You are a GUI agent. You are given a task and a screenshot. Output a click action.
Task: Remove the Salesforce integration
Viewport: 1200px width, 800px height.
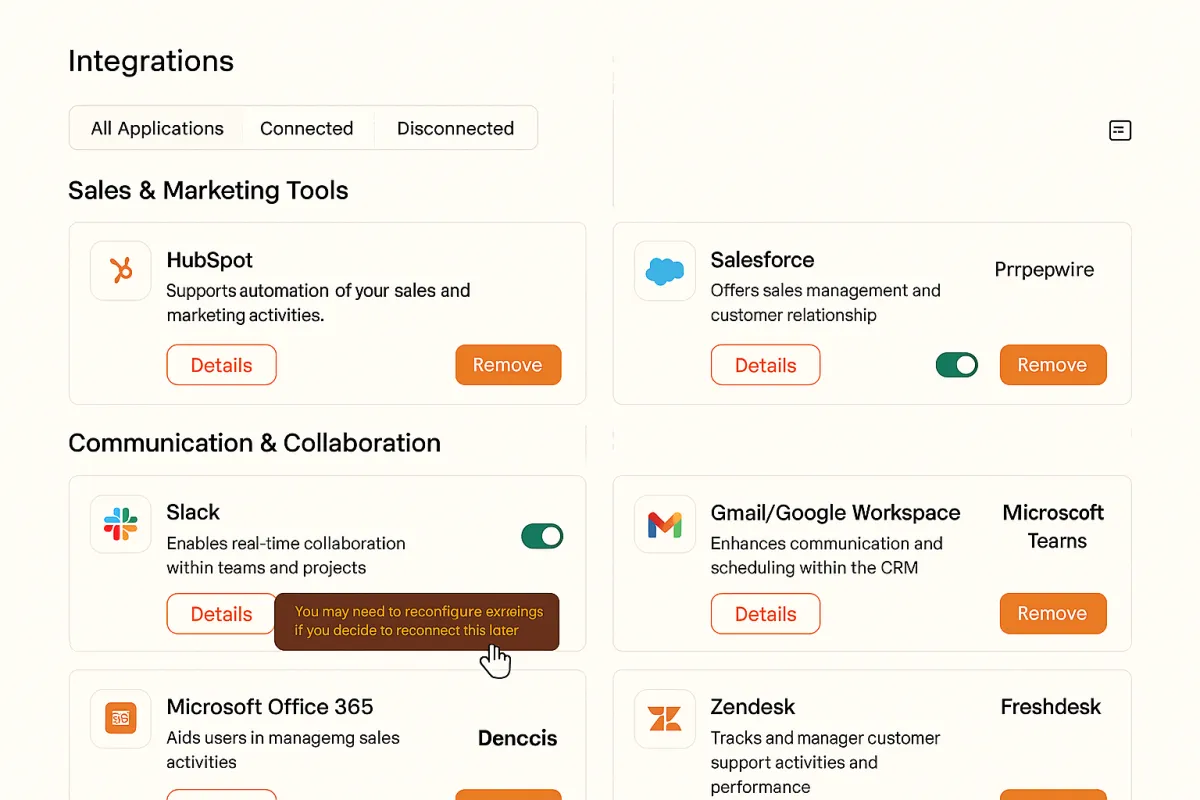(1053, 365)
